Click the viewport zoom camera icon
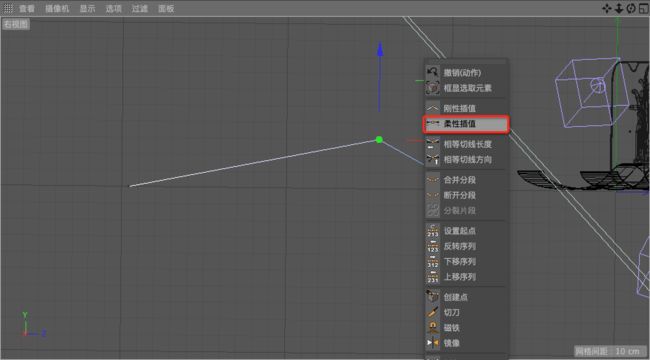 619,8
